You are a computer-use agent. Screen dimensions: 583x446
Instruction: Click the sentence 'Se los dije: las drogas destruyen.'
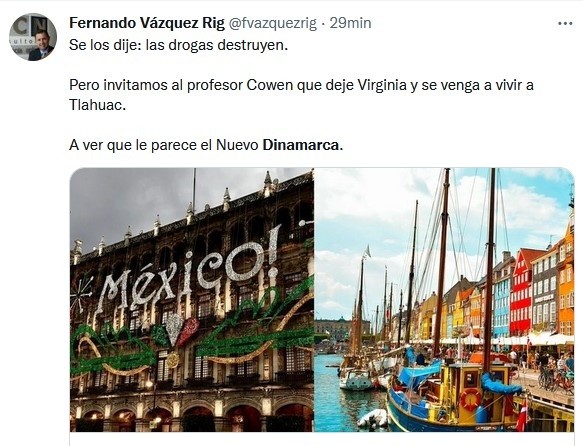coord(178,45)
